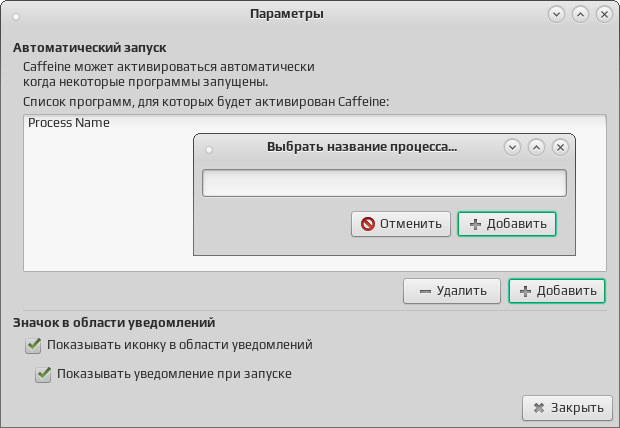Image resolution: width=620 pixels, height=428 pixels.
Task: Maximize the Параметры window
Action: 580,15
